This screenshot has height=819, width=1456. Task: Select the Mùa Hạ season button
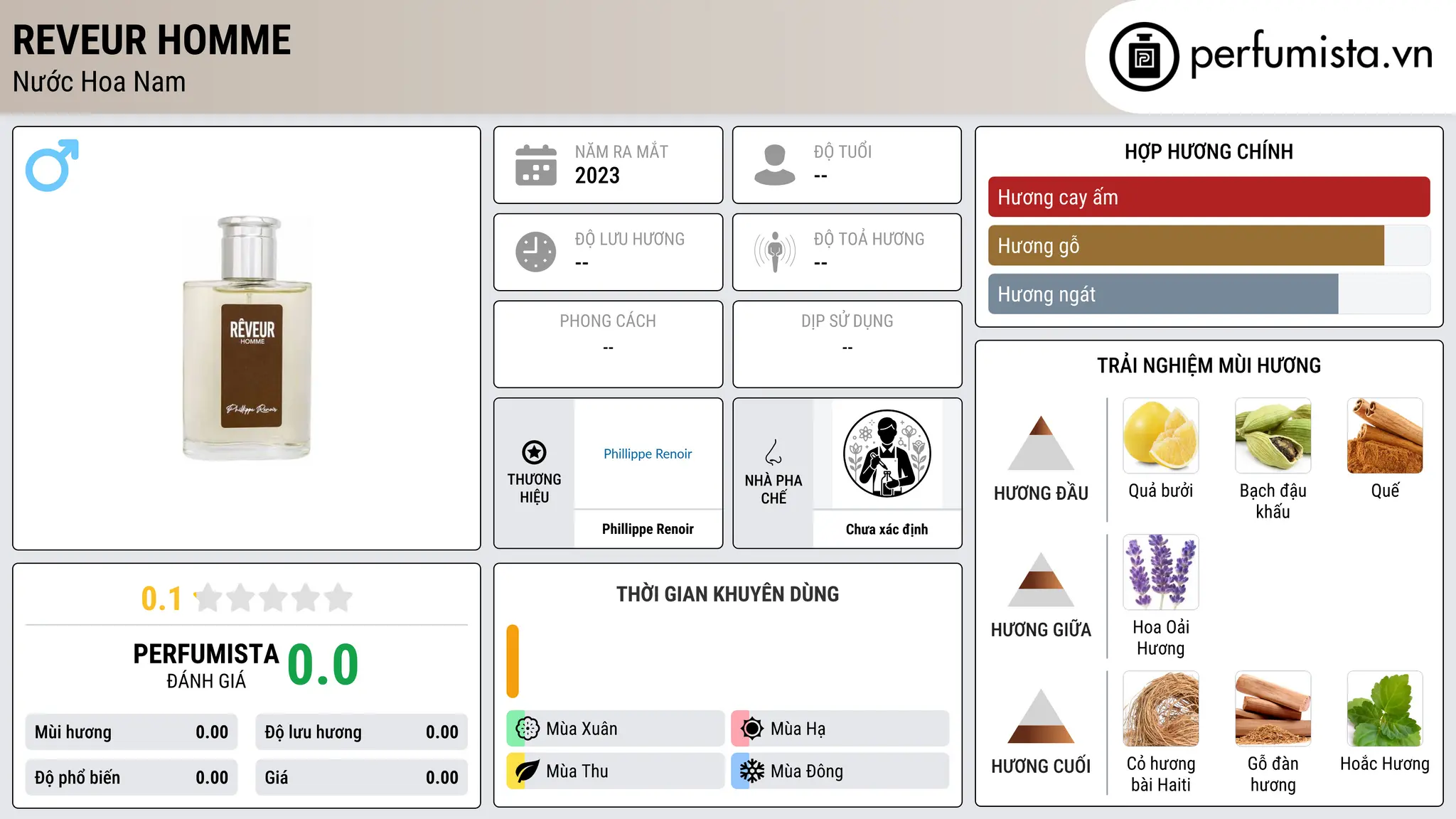click(x=840, y=729)
